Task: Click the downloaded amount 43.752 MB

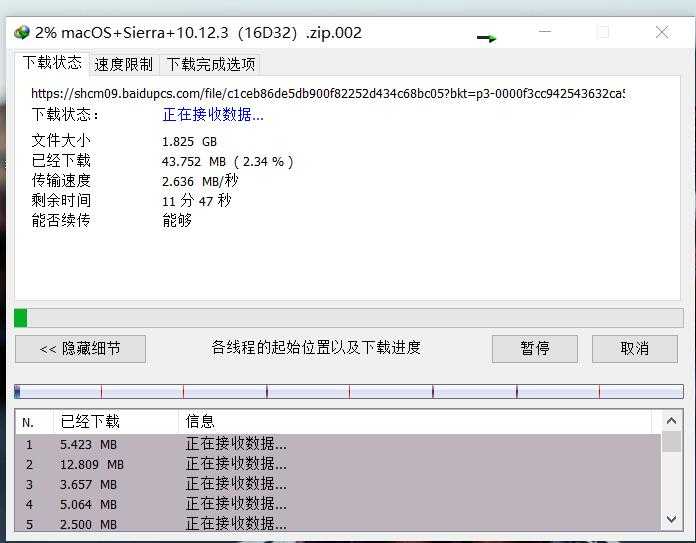Action: click(227, 162)
